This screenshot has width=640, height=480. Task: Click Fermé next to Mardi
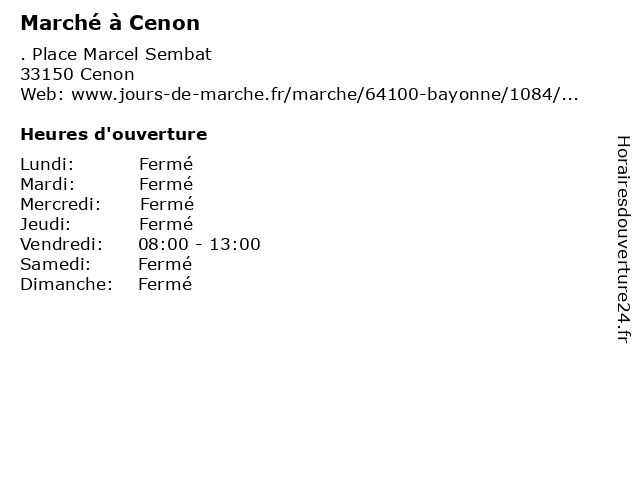click(x=166, y=184)
